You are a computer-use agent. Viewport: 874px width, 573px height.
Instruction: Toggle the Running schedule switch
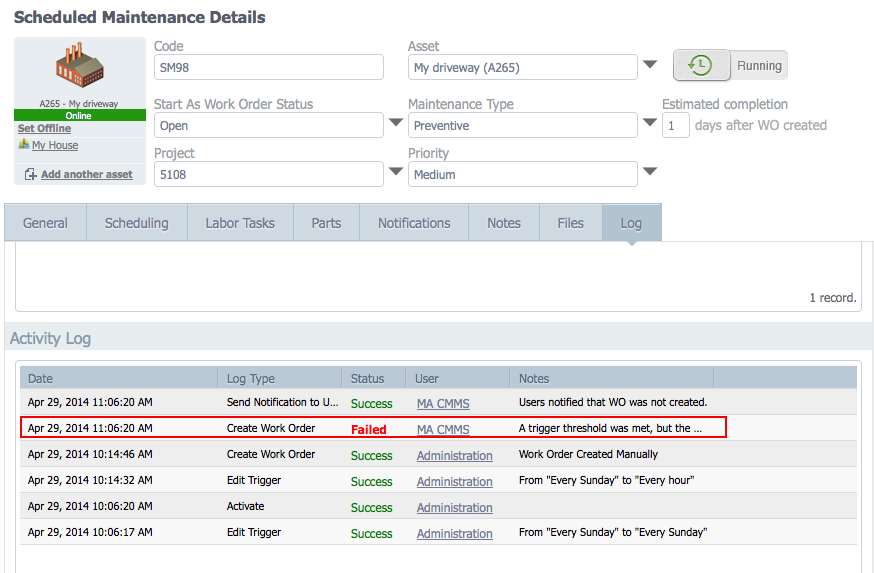click(730, 66)
